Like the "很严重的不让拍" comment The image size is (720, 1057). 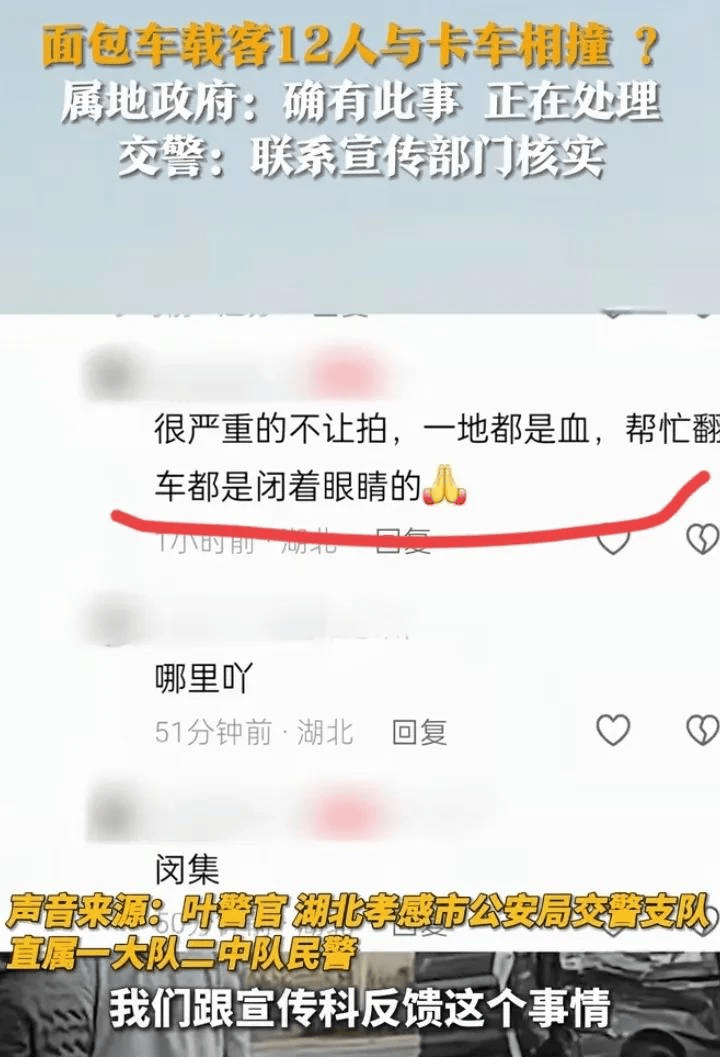pyautogui.click(x=613, y=540)
